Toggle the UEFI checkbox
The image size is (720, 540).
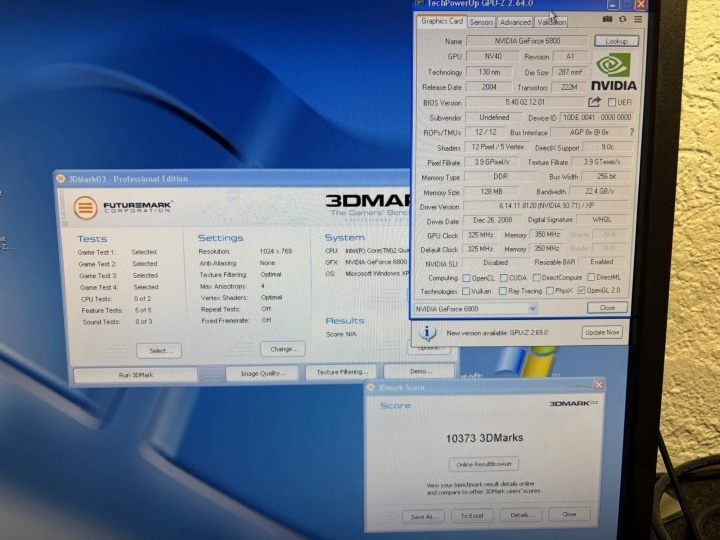(612, 102)
